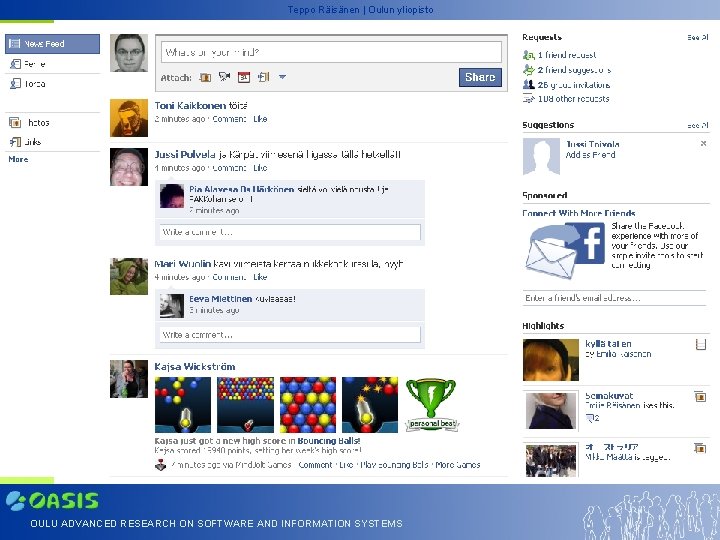Image resolution: width=720 pixels, height=540 pixels.
Task: Open Jussi Toivola's suggested profile
Action: (x=592, y=144)
